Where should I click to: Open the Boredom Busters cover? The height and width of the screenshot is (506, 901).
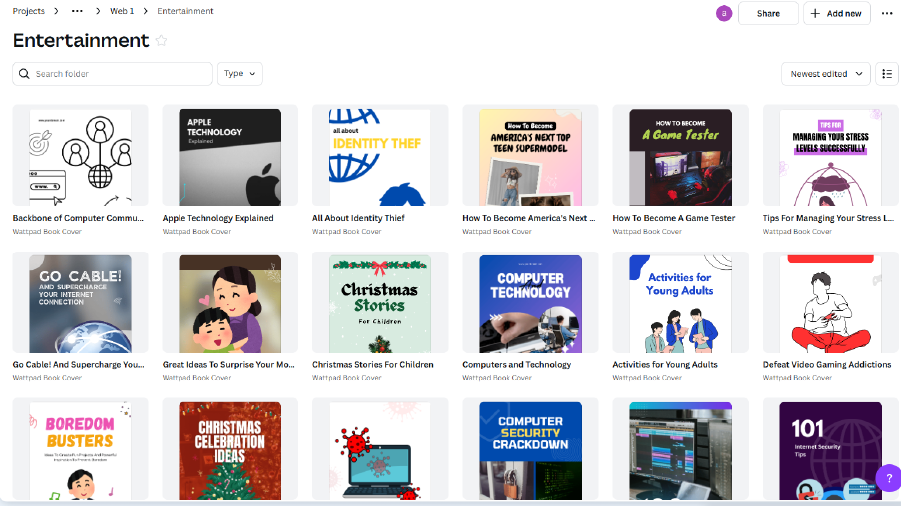[x=80, y=450]
